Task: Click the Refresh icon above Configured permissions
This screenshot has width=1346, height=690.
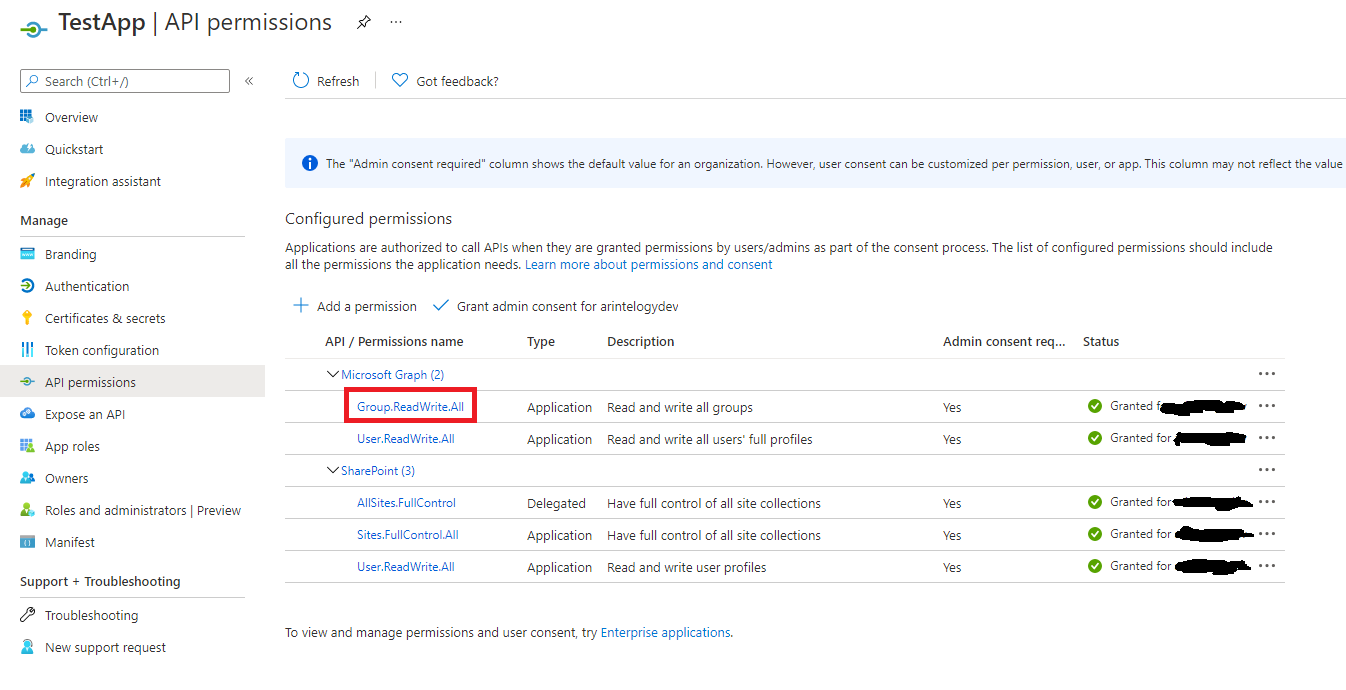Action: click(x=299, y=80)
